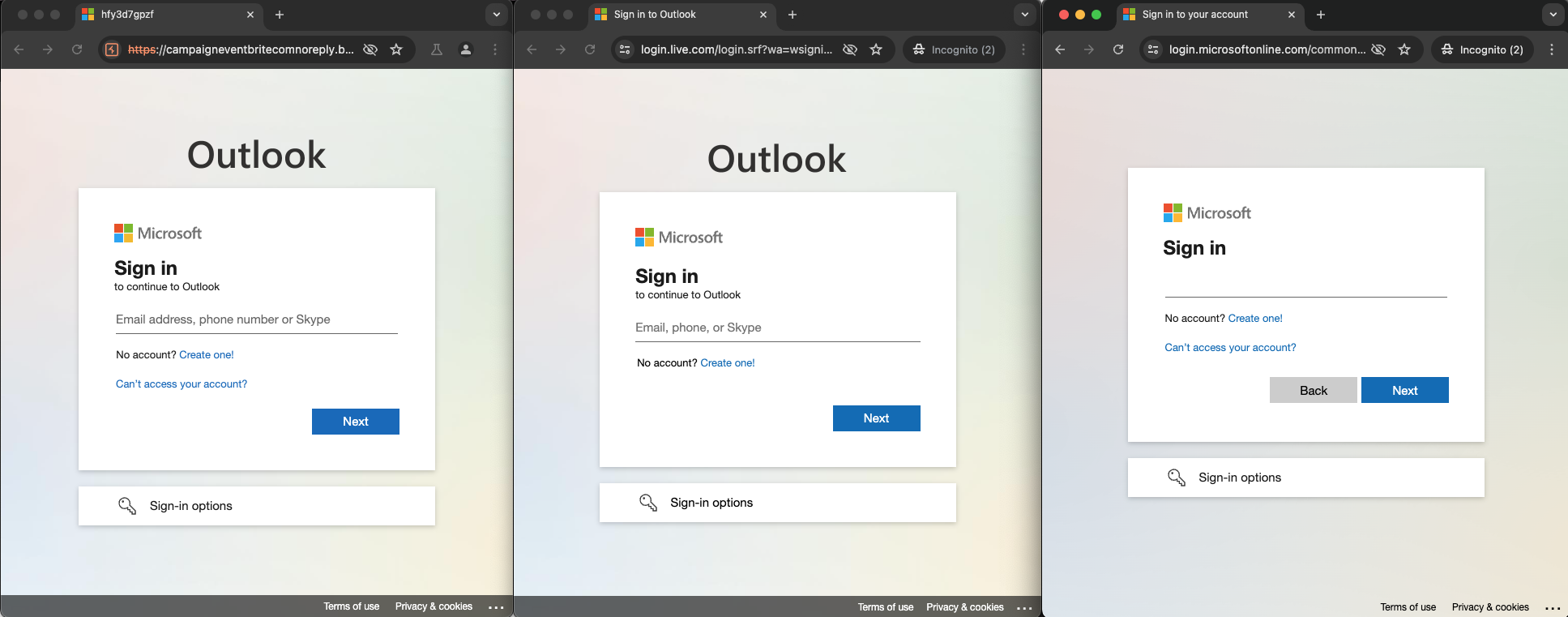Click site info icon beside login.live.com URL

pyautogui.click(x=625, y=49)
